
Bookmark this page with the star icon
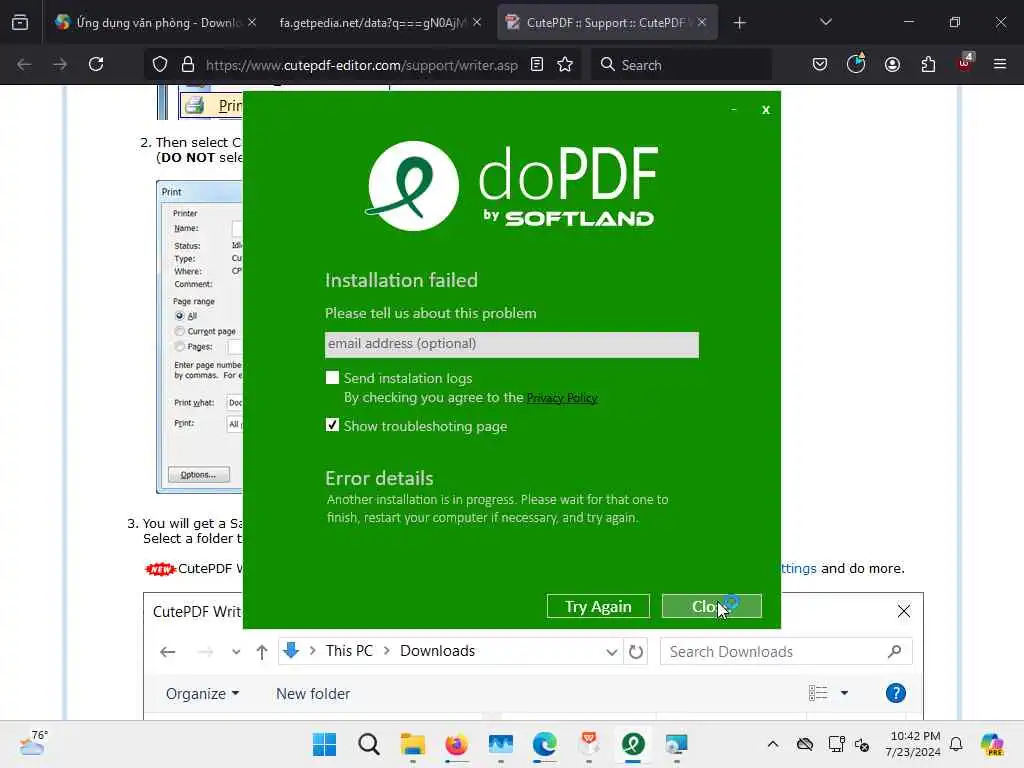[565, 64]
